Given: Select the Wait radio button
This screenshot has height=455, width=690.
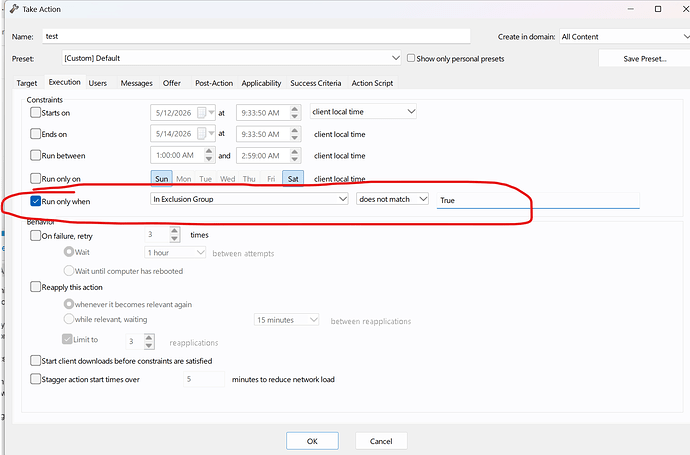Looking at the screenshot, I should click(x=69, y=252).
